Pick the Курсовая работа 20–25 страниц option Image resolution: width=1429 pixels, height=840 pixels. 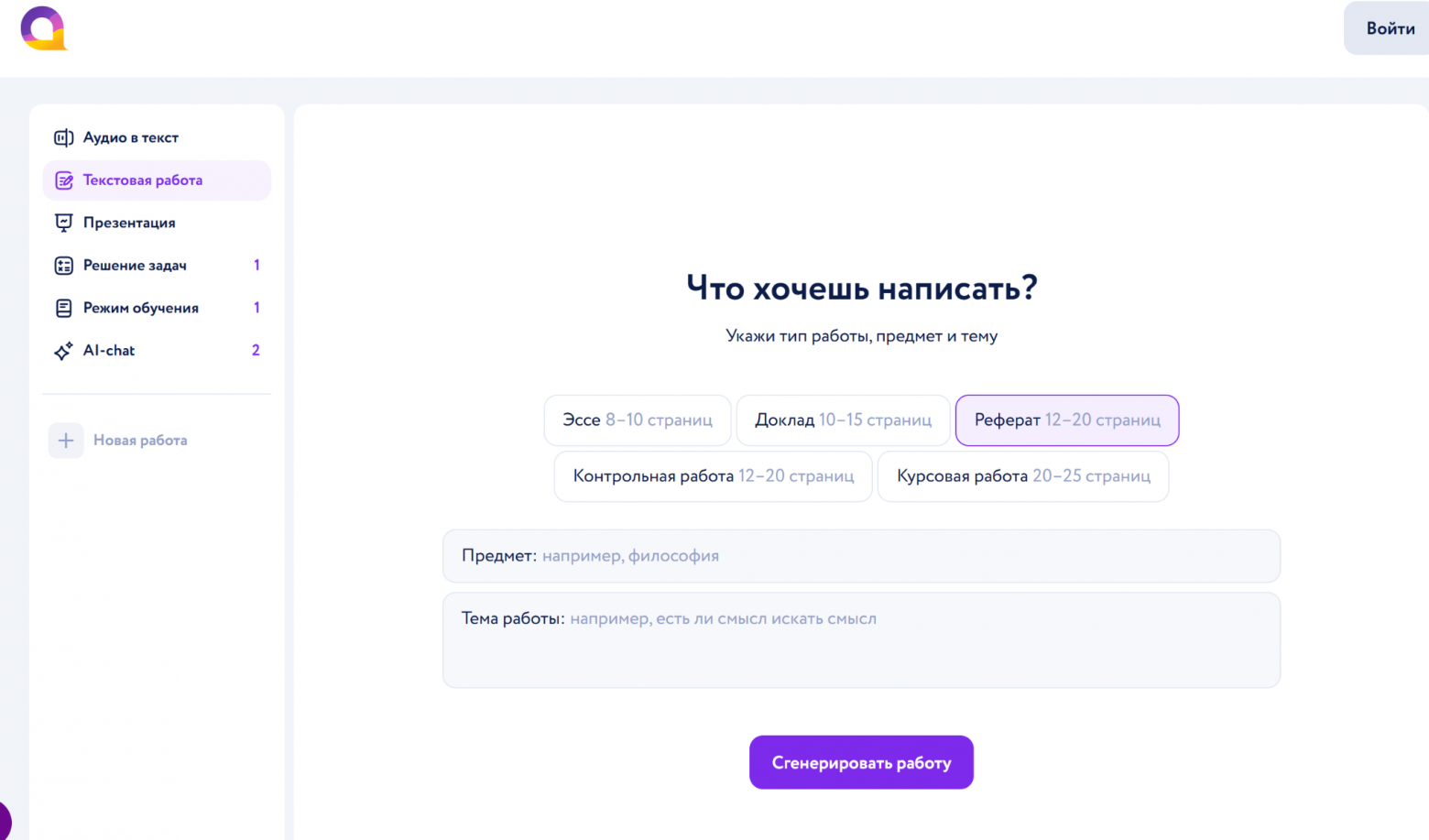(x=1023, y=476)
